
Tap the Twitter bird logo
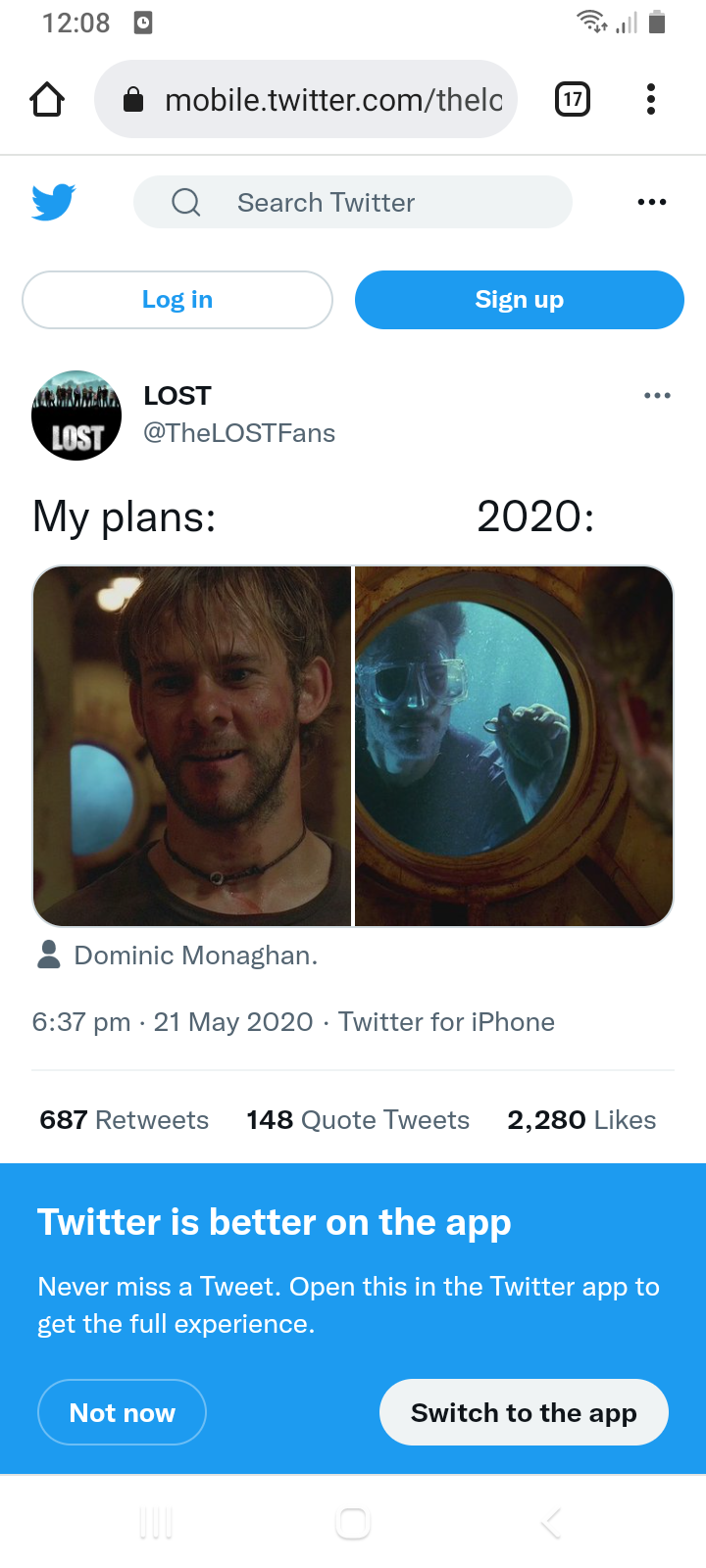54,202
